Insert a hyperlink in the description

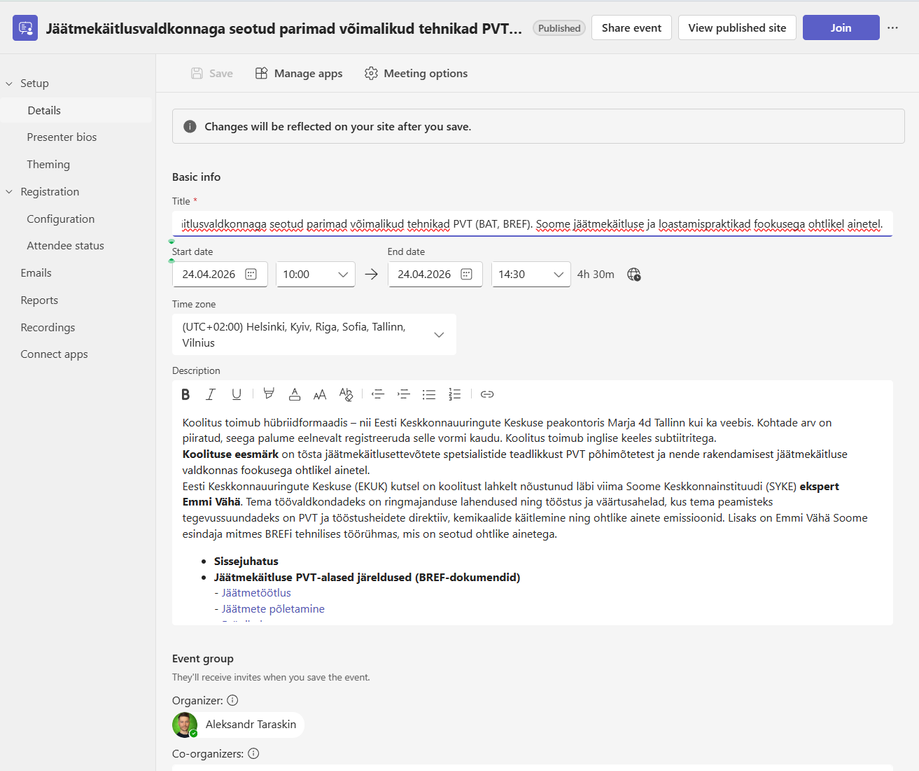(x=487, y=394)
